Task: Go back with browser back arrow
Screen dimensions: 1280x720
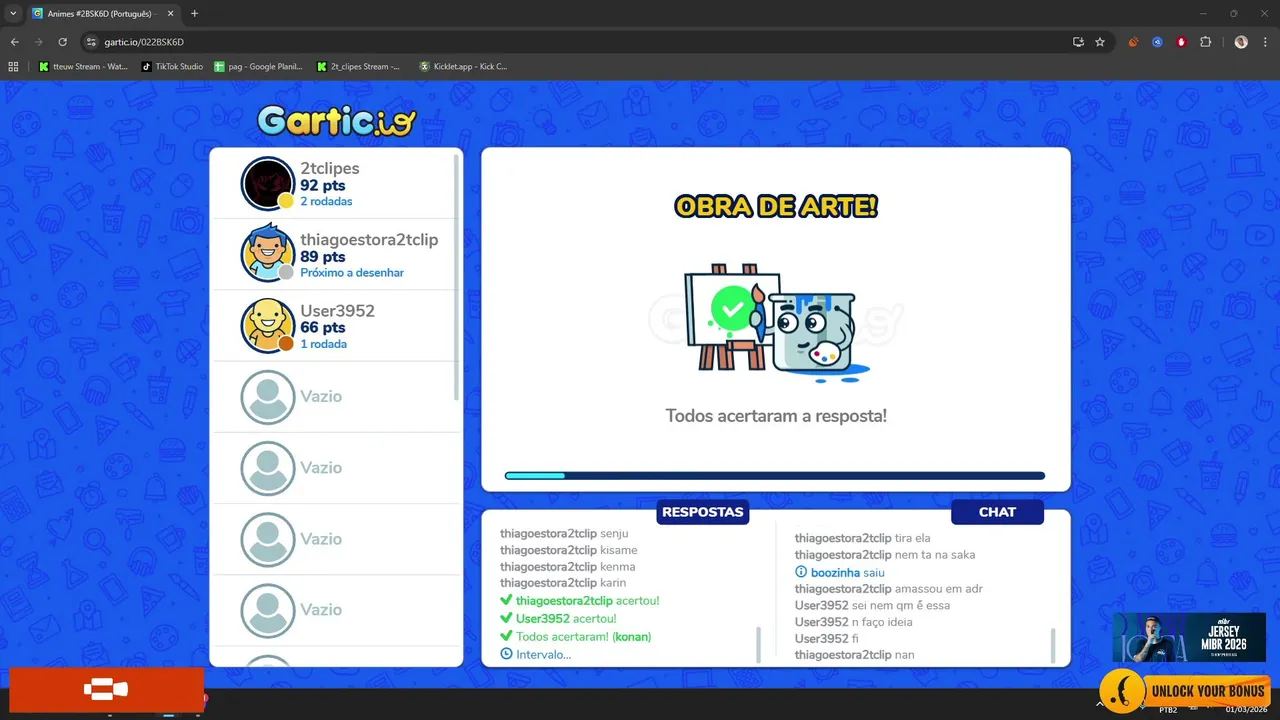Action: (14, 42)
